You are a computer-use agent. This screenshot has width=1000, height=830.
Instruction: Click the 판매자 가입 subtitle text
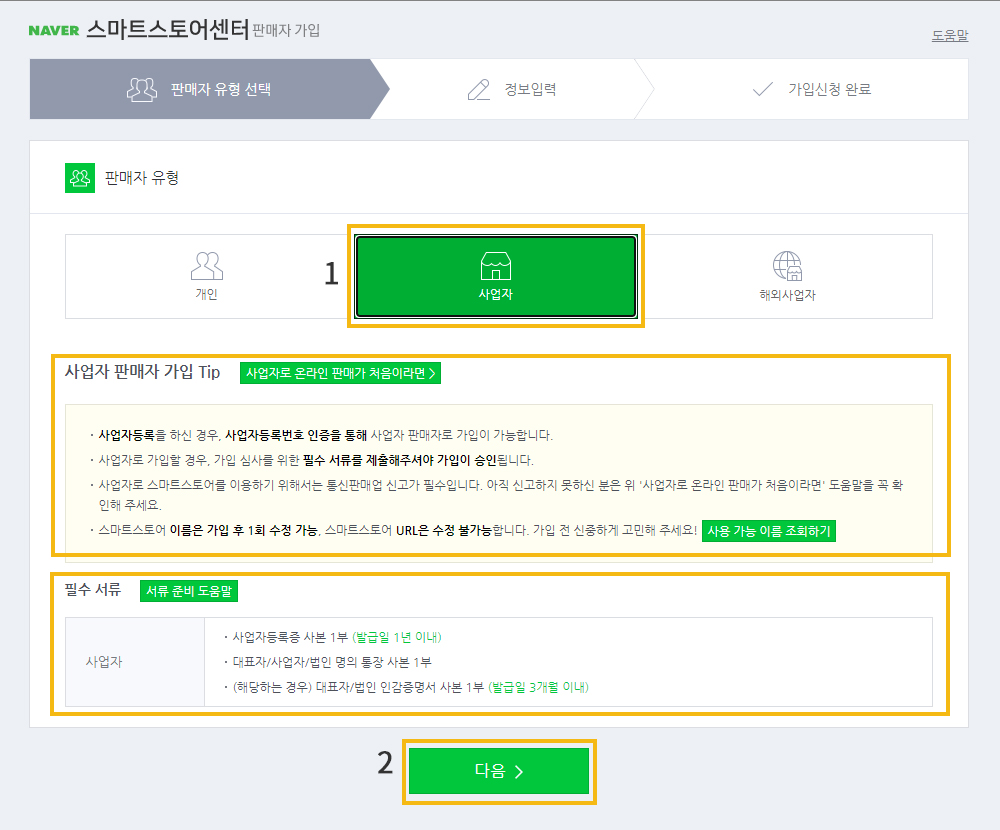click(286, 31)
